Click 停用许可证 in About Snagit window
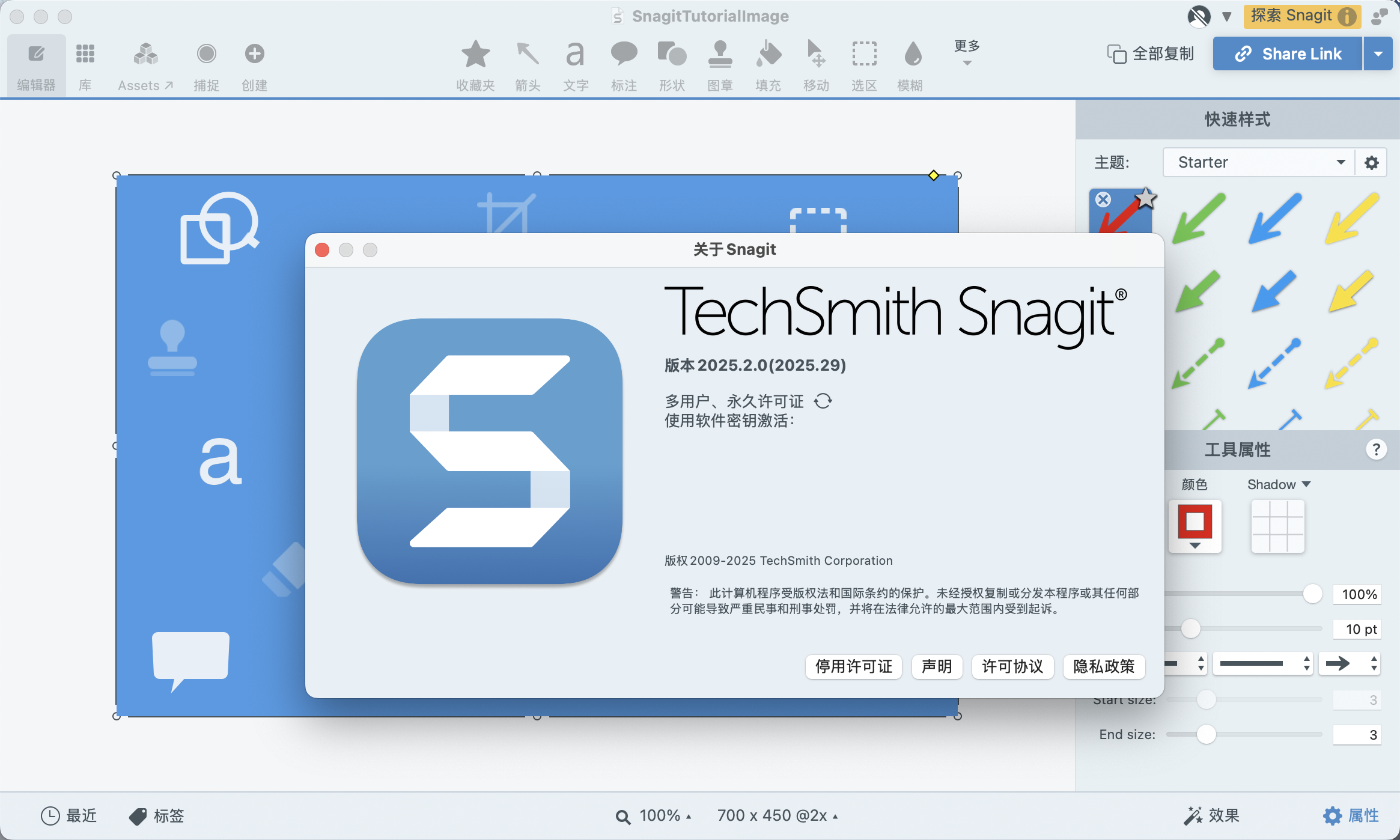1400x840 pixels. 853,666
